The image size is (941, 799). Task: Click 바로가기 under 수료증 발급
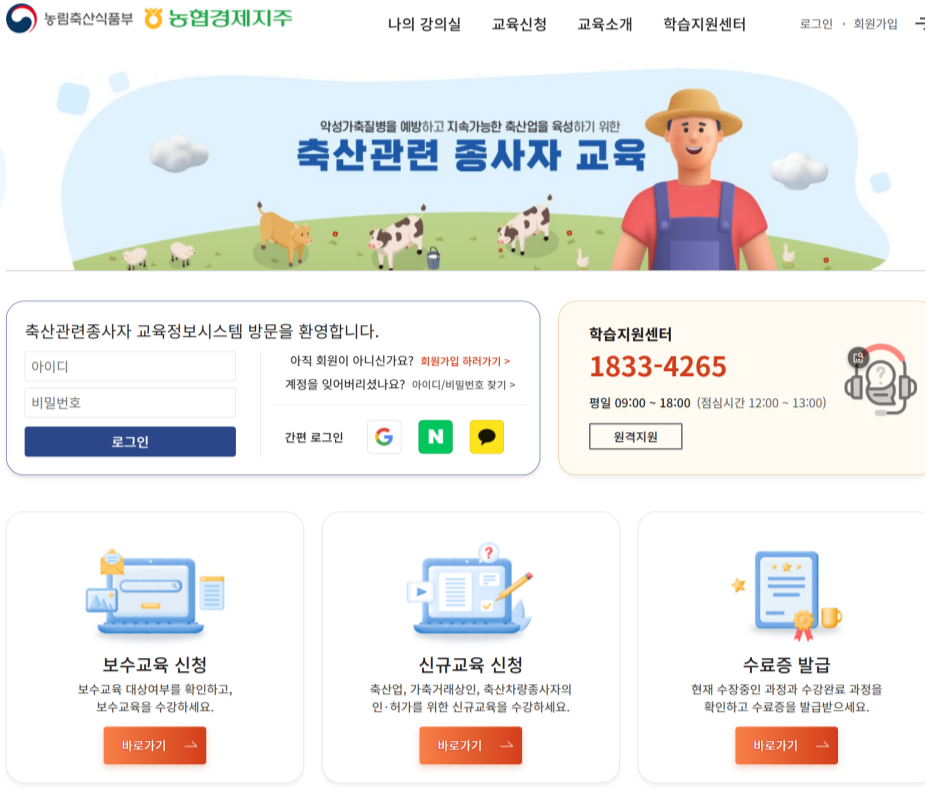coord(786,746)
